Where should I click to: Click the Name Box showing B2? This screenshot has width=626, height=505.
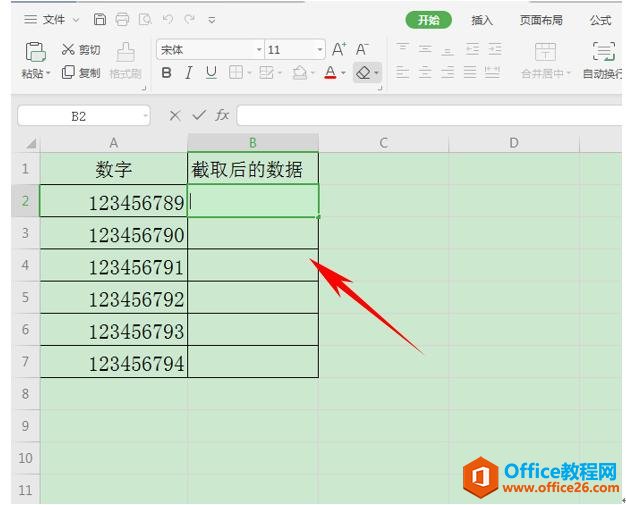coord(79,116)
